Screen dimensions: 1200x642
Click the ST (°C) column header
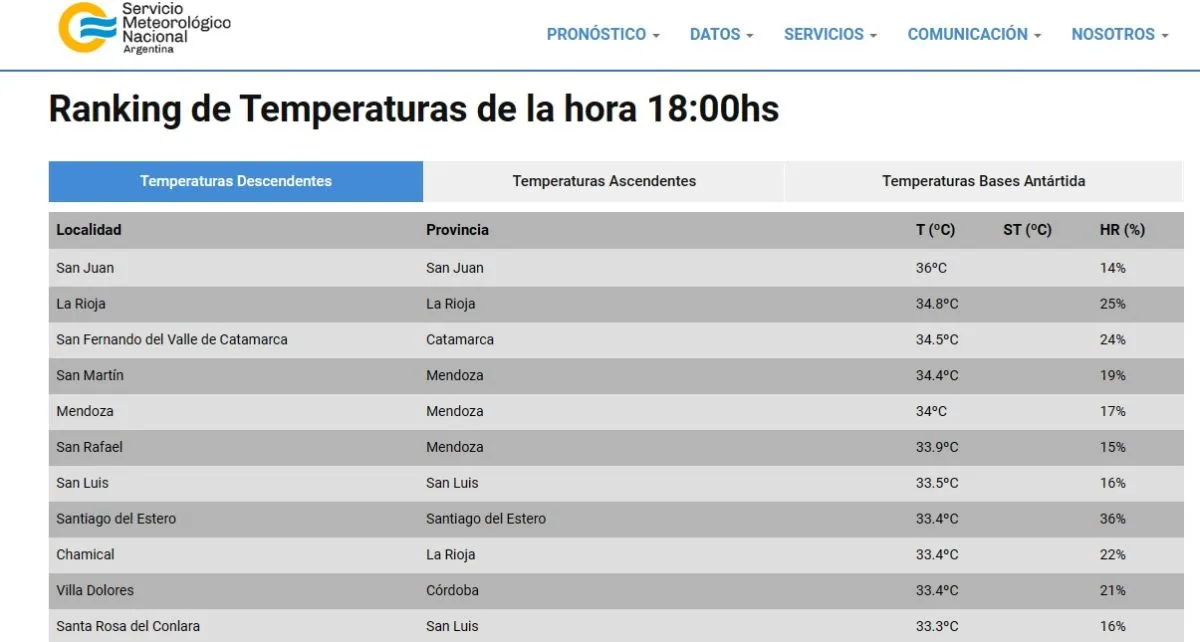tap(1026, 229)
